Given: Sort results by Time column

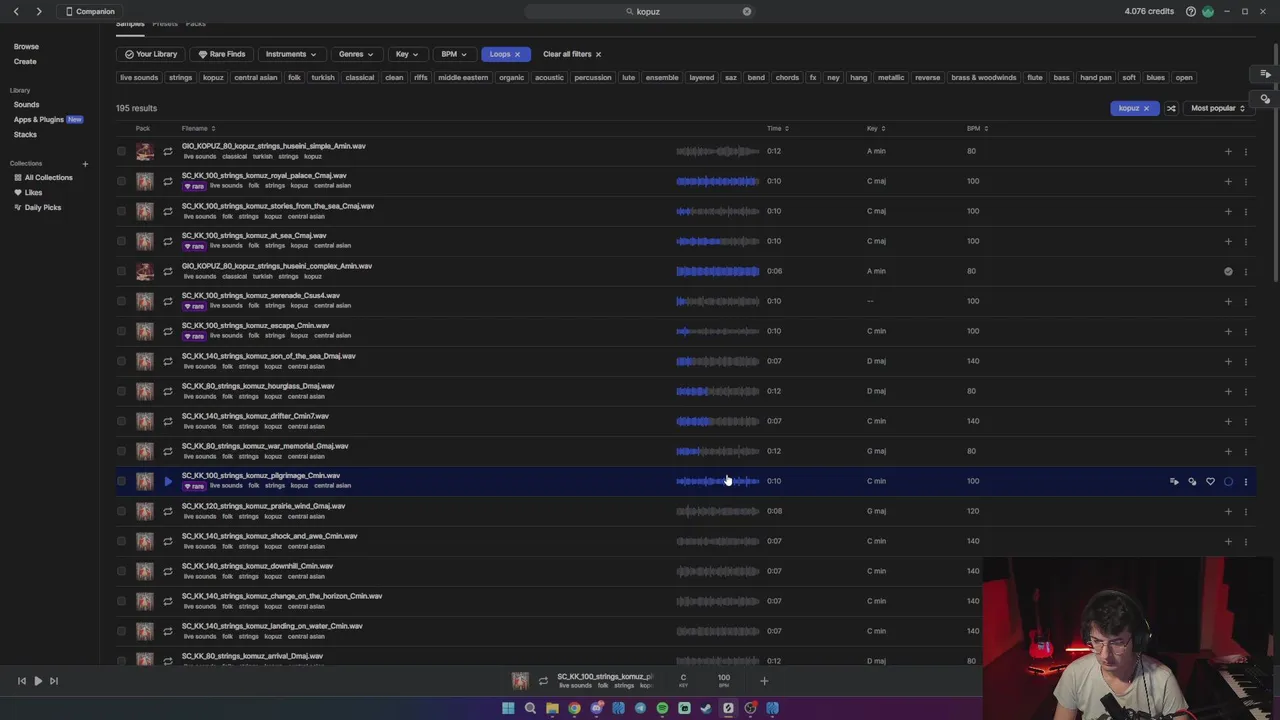Looking at the screenshot, I should point(777,128).
